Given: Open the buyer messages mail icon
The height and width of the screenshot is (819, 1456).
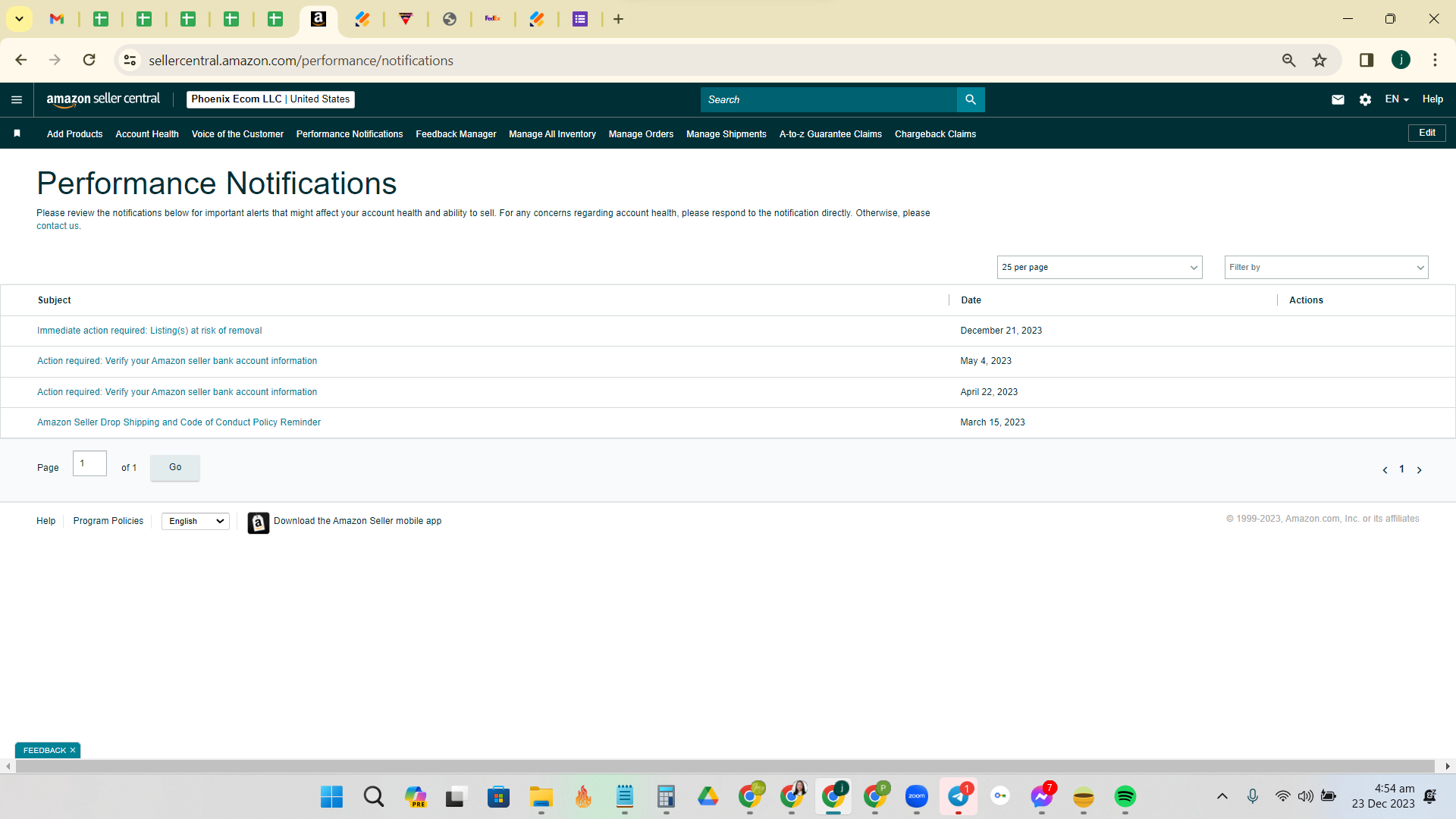Looking at the screenshot, I should pyautogui.click(x=1338, y=99).
